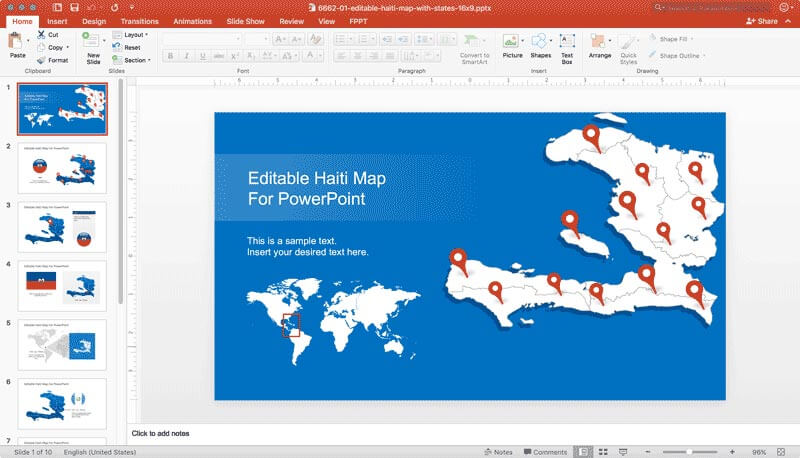Add a New Slide
This screenshot has width=800, height=458.
pyautogui.click(x=93, y=48)
